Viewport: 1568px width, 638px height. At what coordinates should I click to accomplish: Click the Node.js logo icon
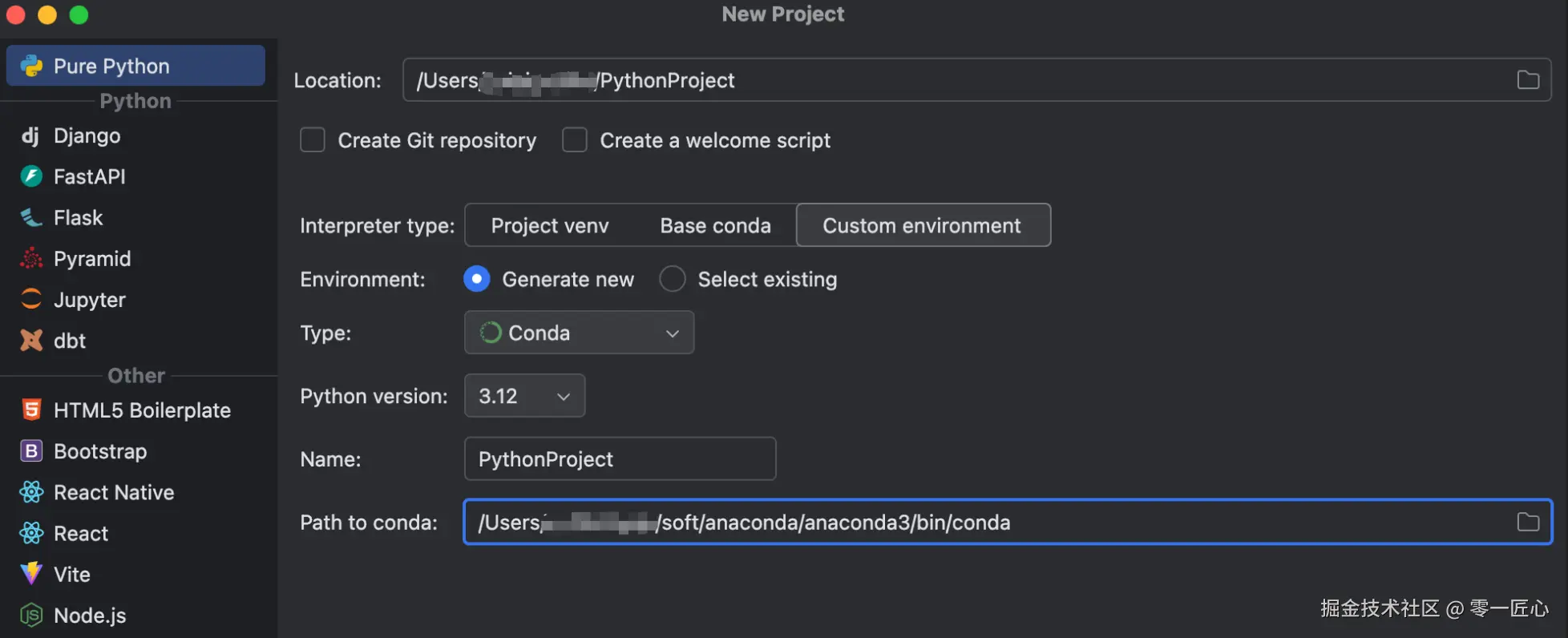click(31, 615)
